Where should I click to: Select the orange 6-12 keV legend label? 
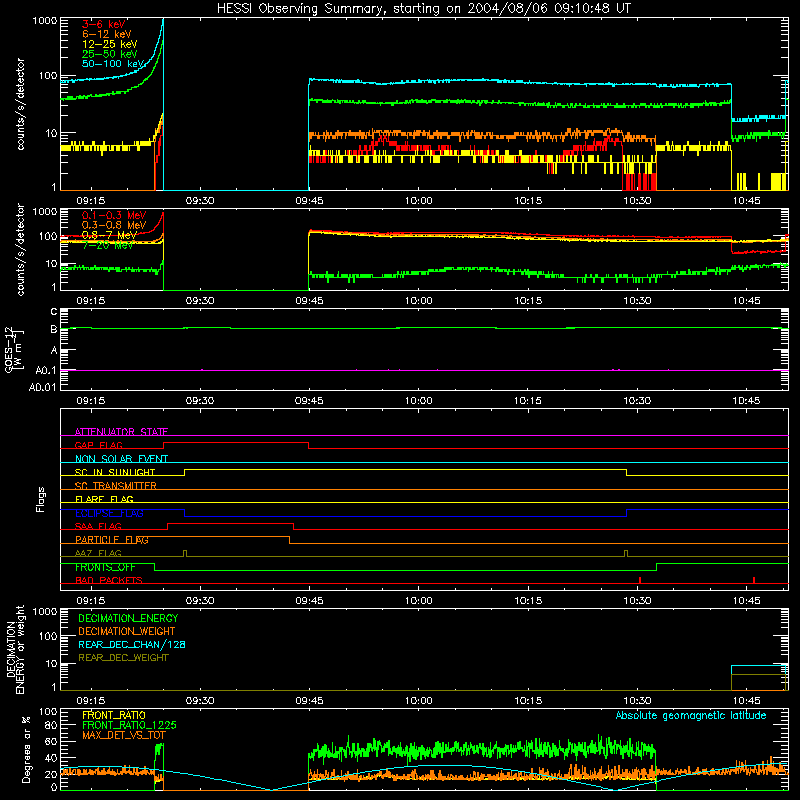point(107,34)
